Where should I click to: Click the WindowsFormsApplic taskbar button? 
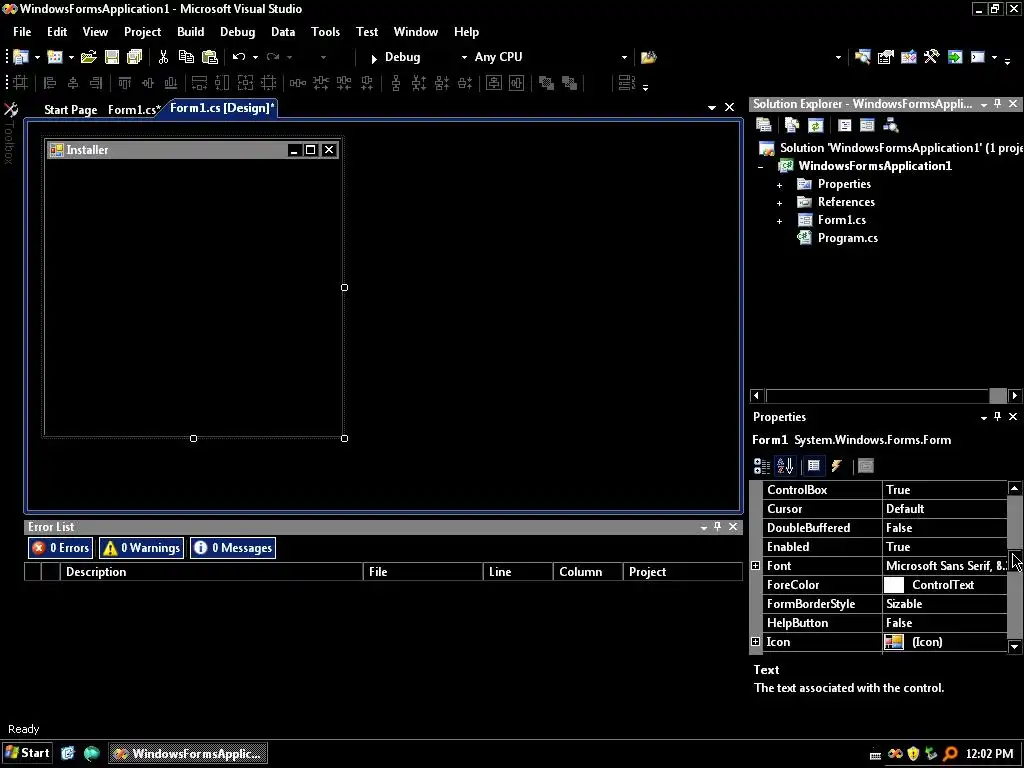click(188, 754)
